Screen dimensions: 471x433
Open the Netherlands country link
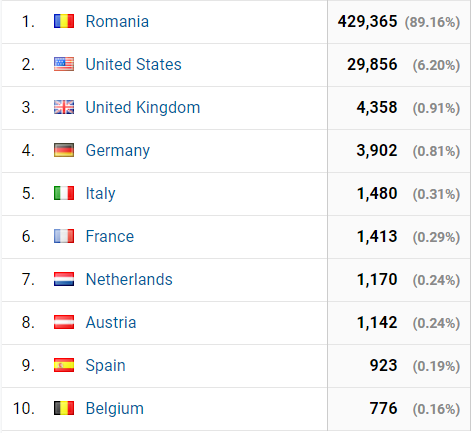pos(129,279)
